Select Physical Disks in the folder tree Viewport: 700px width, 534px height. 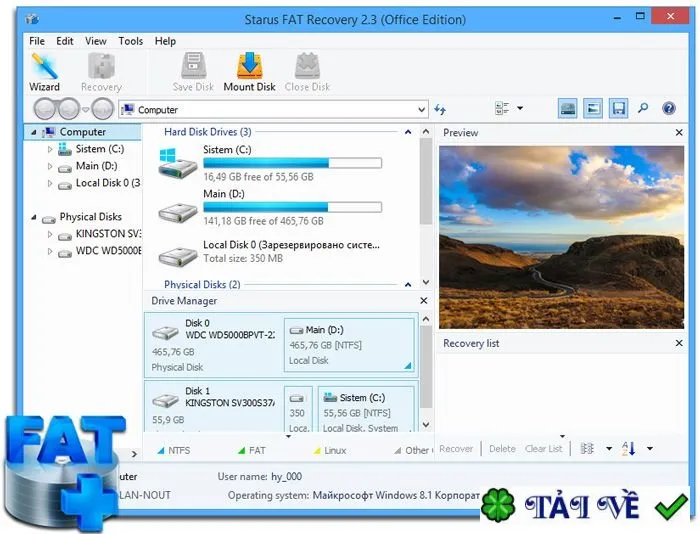[x=91, y=217]
